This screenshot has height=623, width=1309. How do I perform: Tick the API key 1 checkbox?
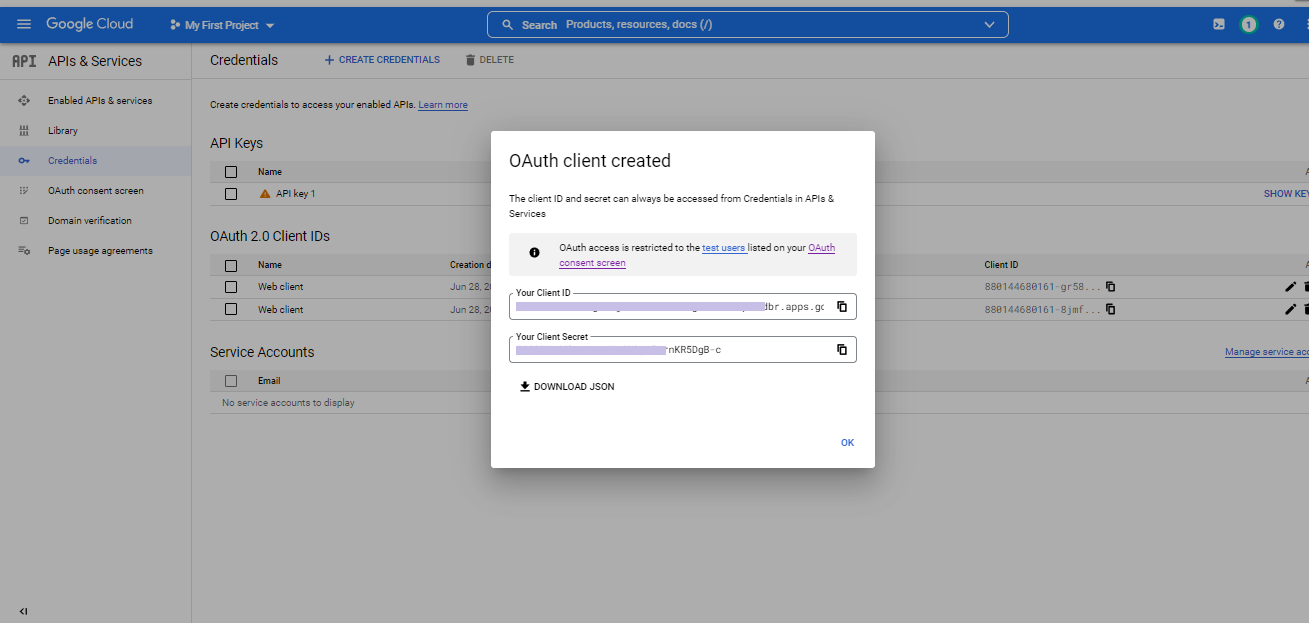pyautogui.click(x=231, y=194)
